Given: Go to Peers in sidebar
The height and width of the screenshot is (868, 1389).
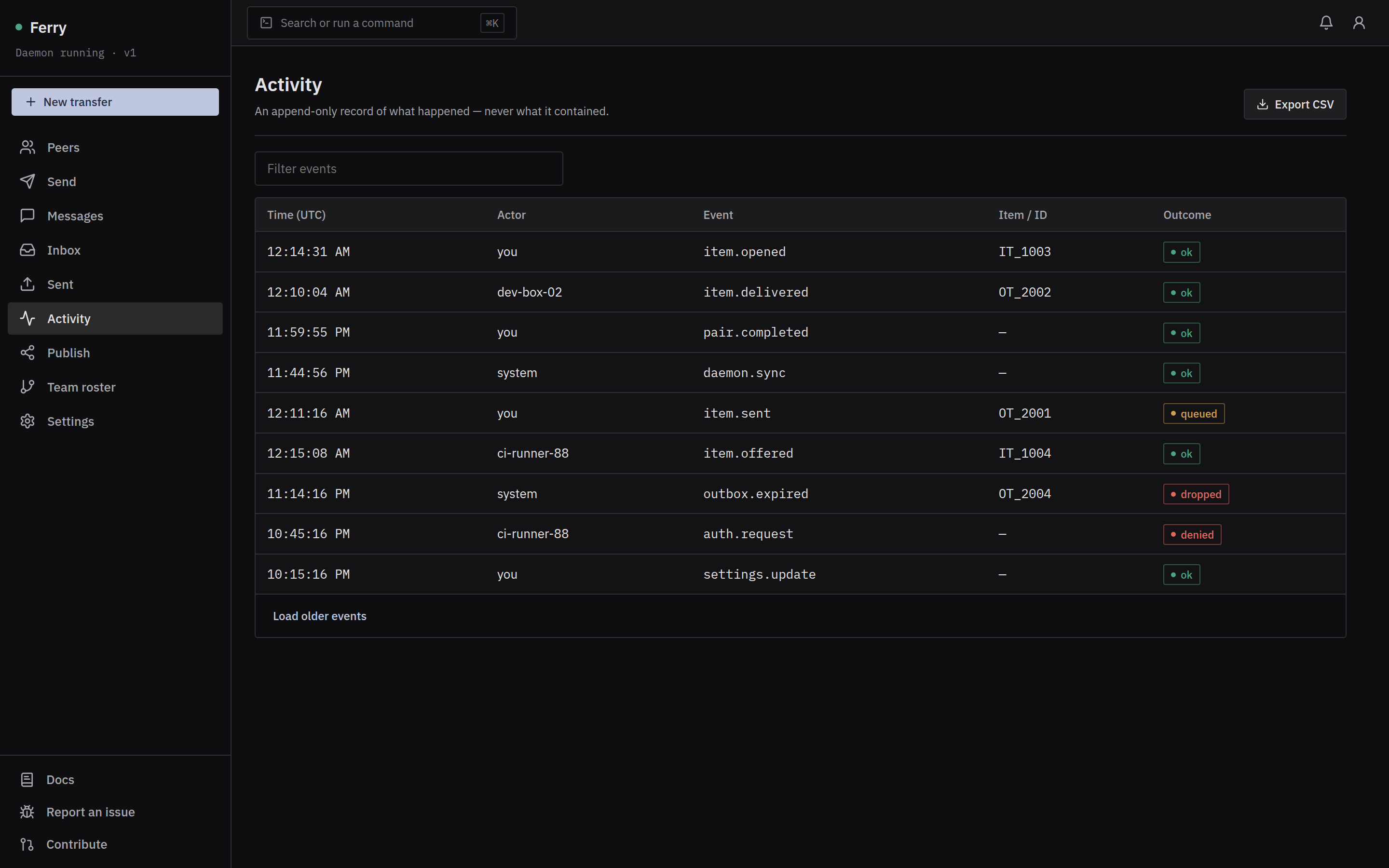Looking at the screenshot, I should (x=115, y=148).
